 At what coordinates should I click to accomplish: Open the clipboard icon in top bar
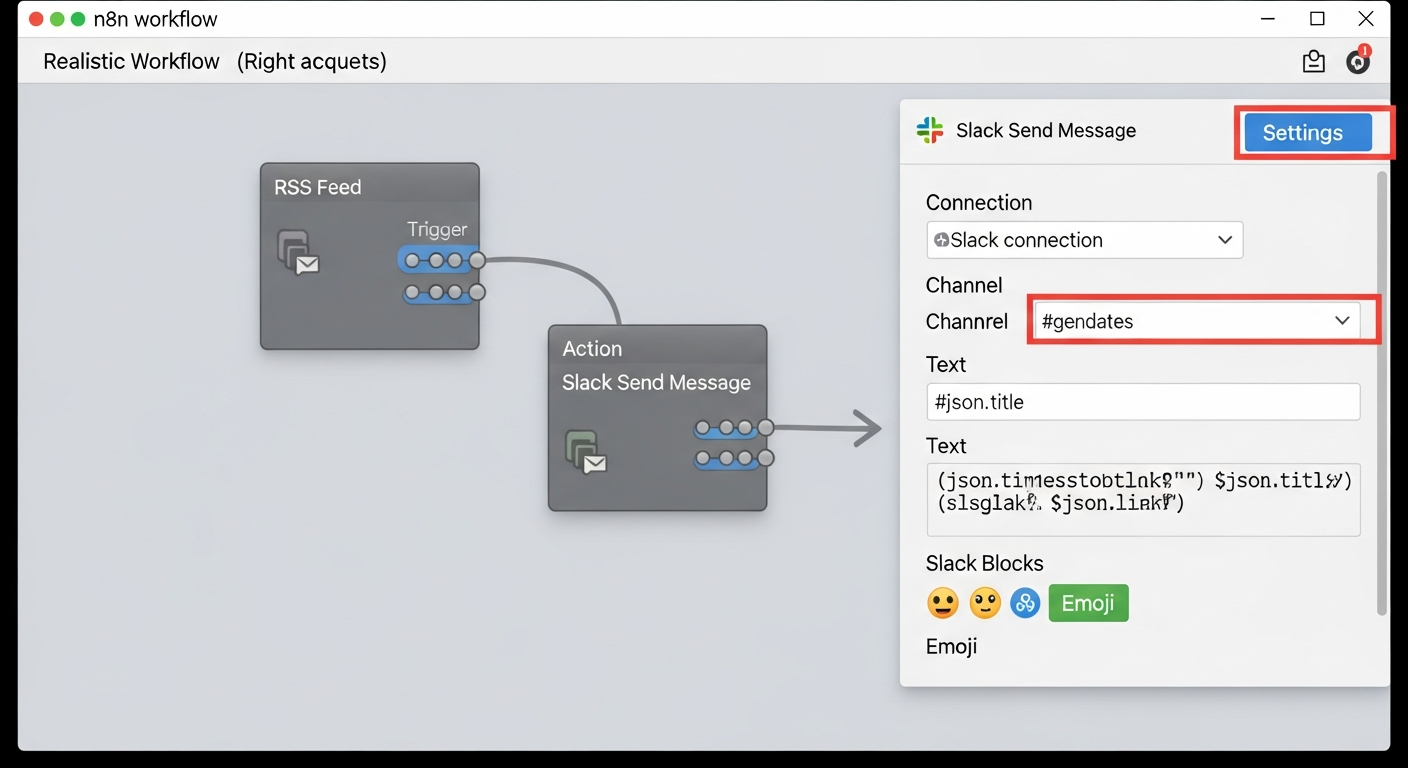coord(1314,62)
